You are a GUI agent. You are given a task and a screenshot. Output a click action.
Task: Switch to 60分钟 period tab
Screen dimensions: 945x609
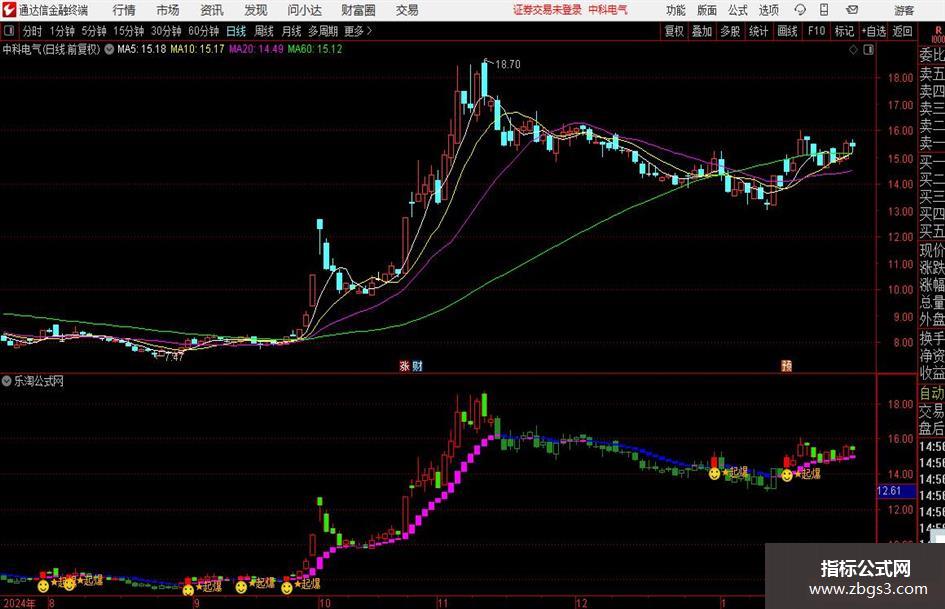[204, 31]
